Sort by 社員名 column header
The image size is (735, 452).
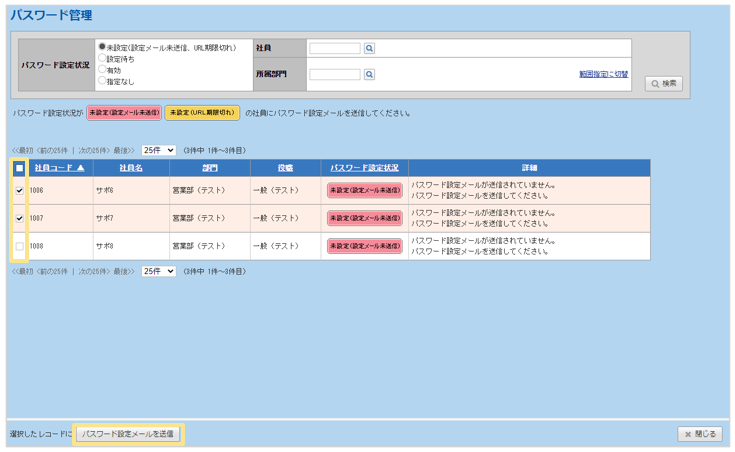[x=131, y=168]
